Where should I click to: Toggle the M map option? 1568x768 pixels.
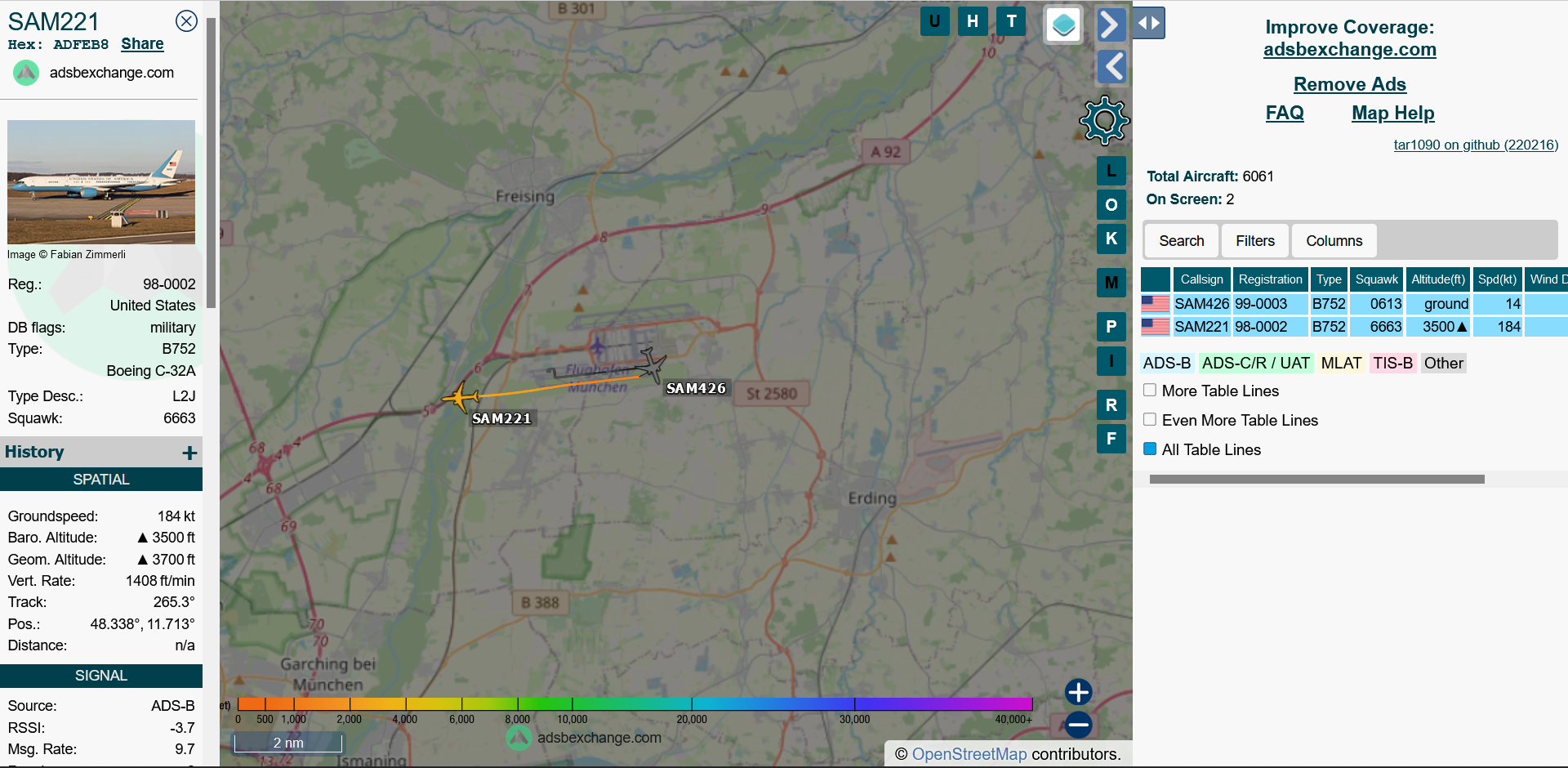tap(1111, 283)
